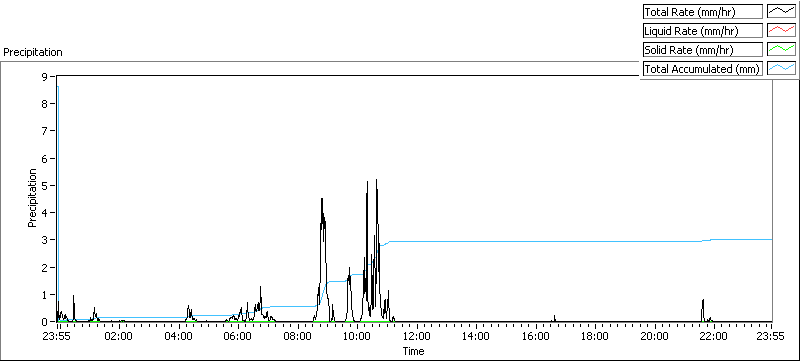Click the Y-axis value 8
The height and width of the screenshot is (361, 800).
click(x=45, y=104)
